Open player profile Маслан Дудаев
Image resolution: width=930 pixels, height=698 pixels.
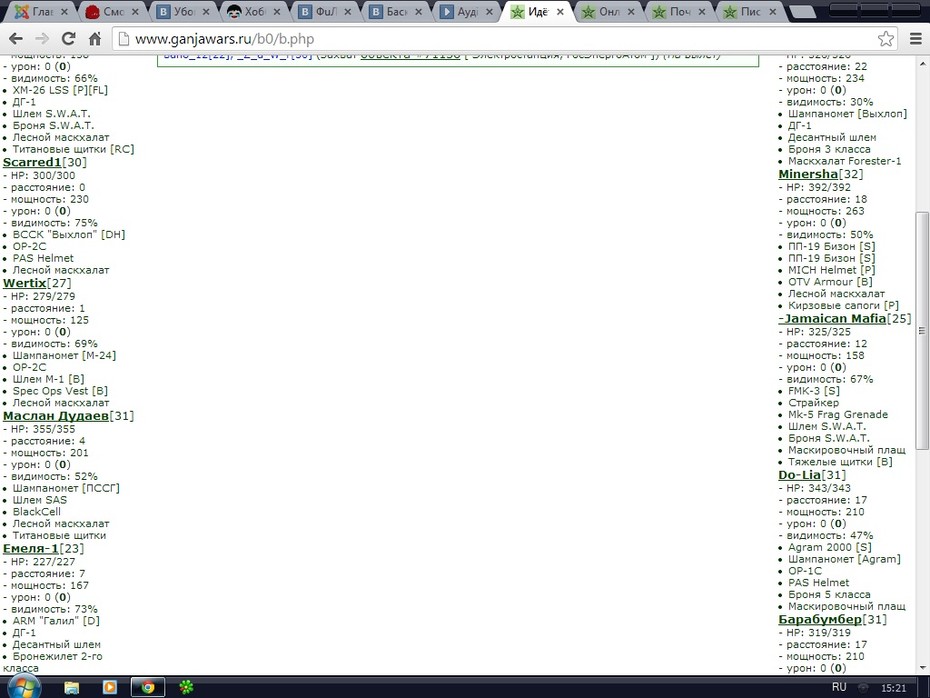click(56, 416)
